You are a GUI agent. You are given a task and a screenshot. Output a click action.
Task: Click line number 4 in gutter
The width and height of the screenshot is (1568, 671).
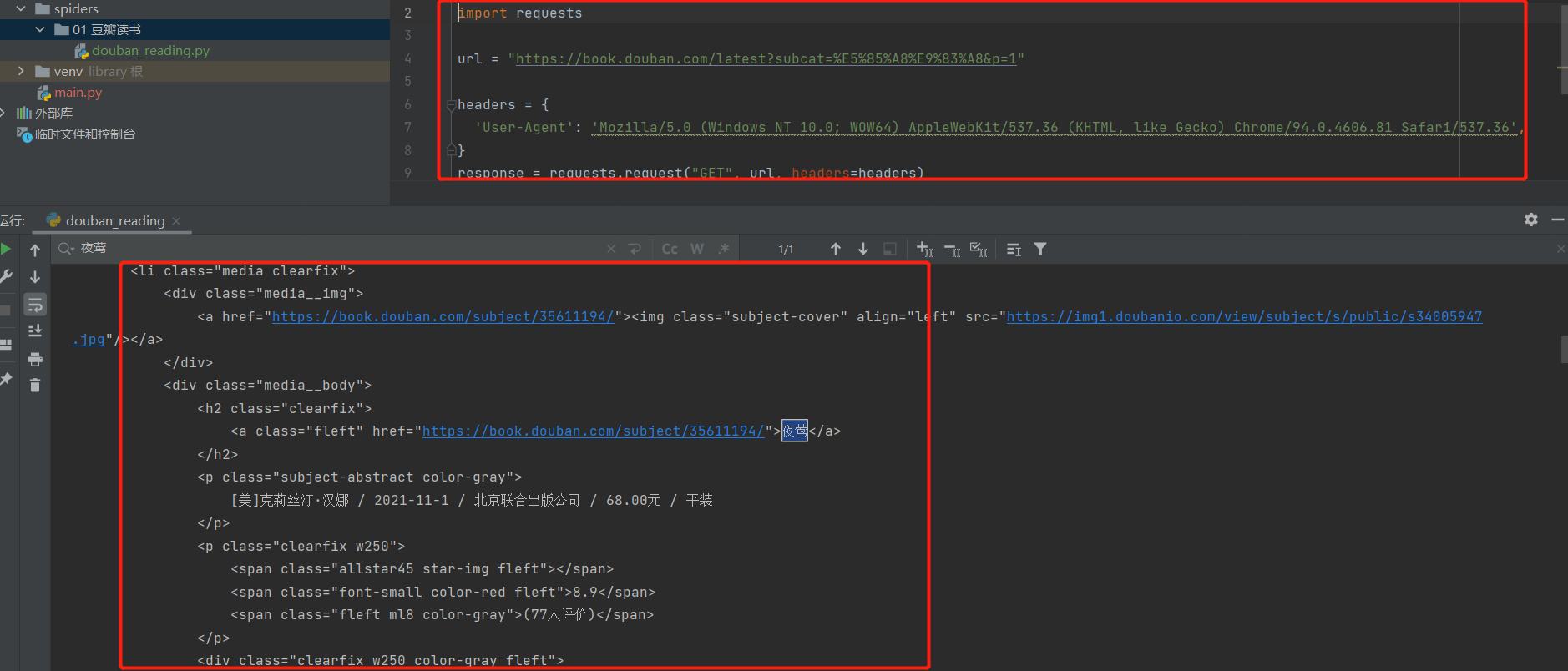point(407,58)
